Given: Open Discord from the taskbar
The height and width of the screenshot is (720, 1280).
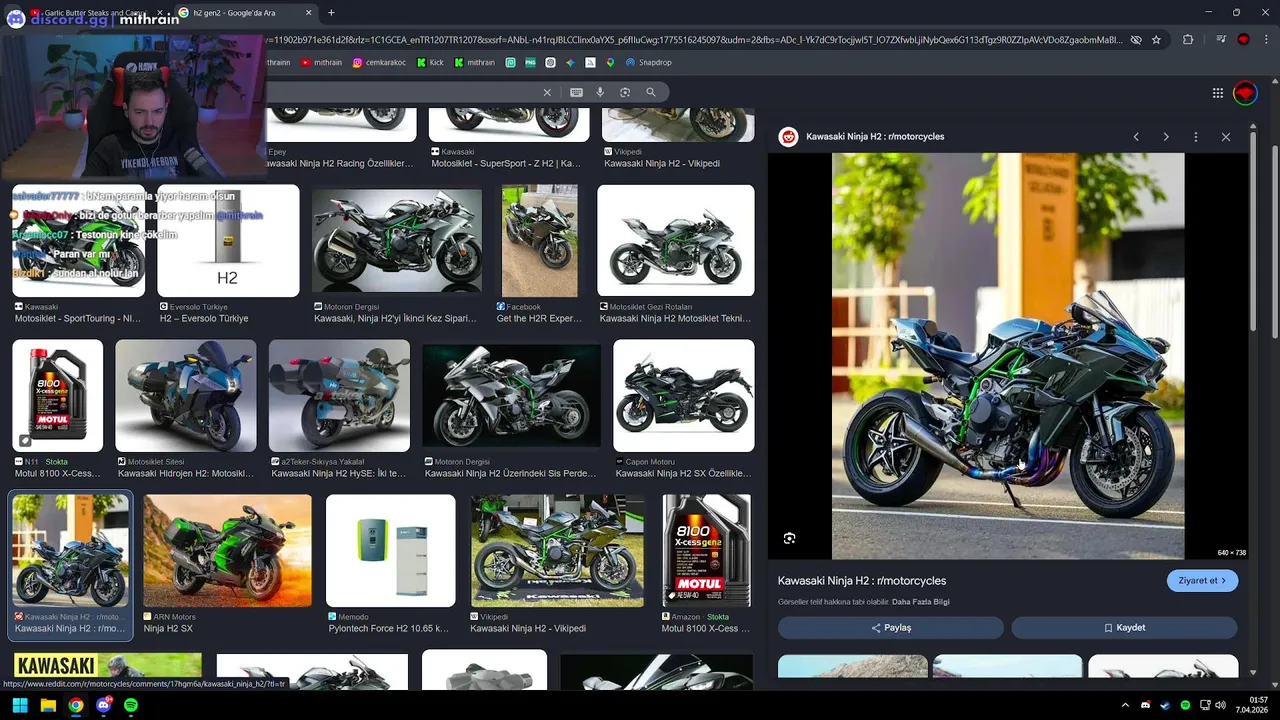Looking at the screenshot, I should tap(103, 705).
